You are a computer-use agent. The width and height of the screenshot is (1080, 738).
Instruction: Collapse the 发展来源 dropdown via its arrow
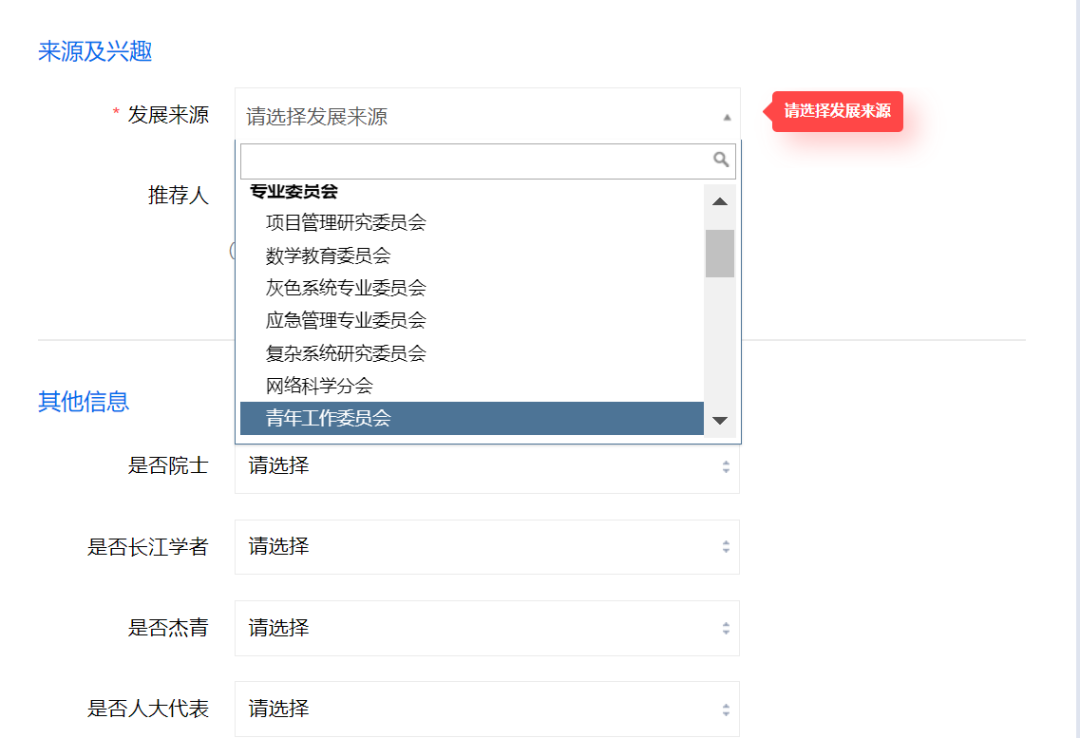coord(727,115)
